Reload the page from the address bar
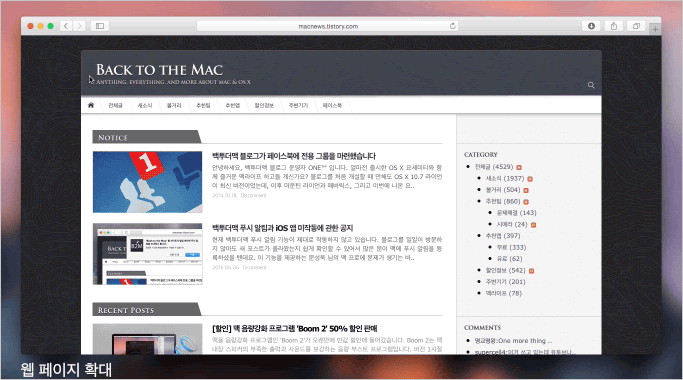683x380 pixels. (453, 26)
